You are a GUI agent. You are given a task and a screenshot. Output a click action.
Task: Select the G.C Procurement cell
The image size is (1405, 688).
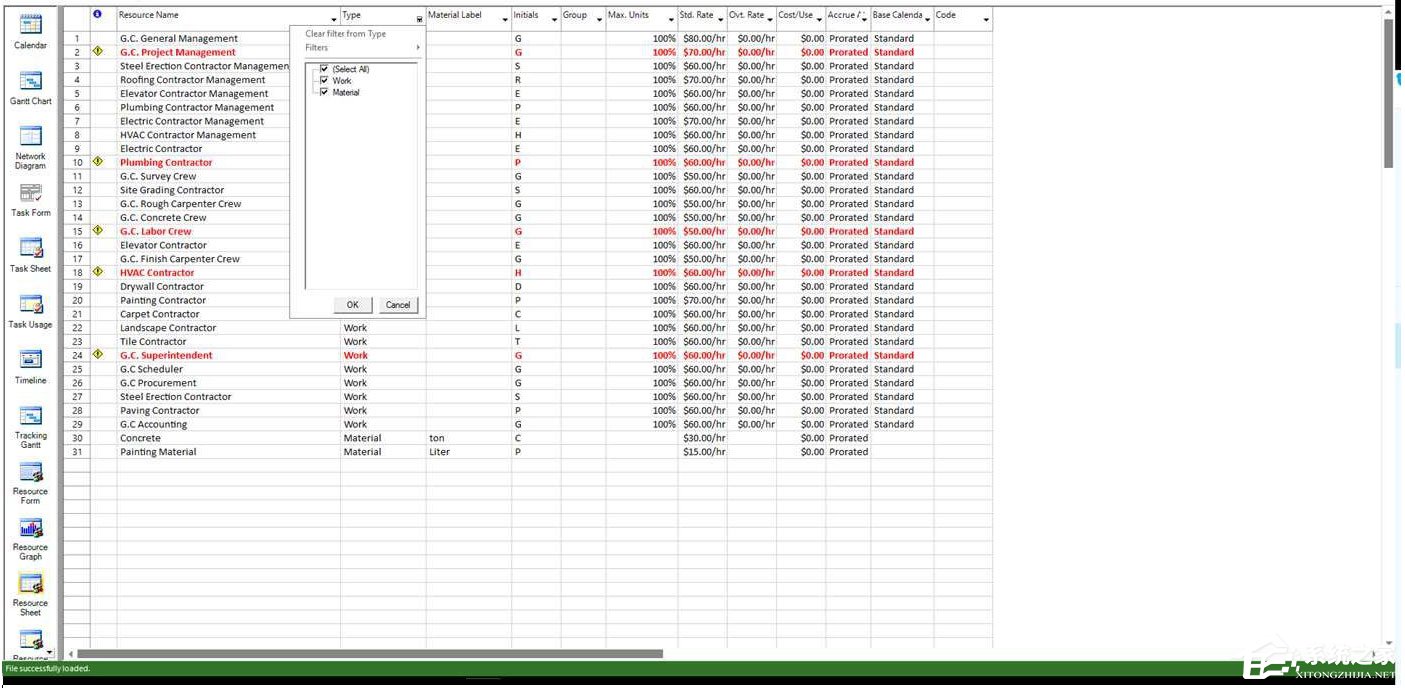point(228,383)
